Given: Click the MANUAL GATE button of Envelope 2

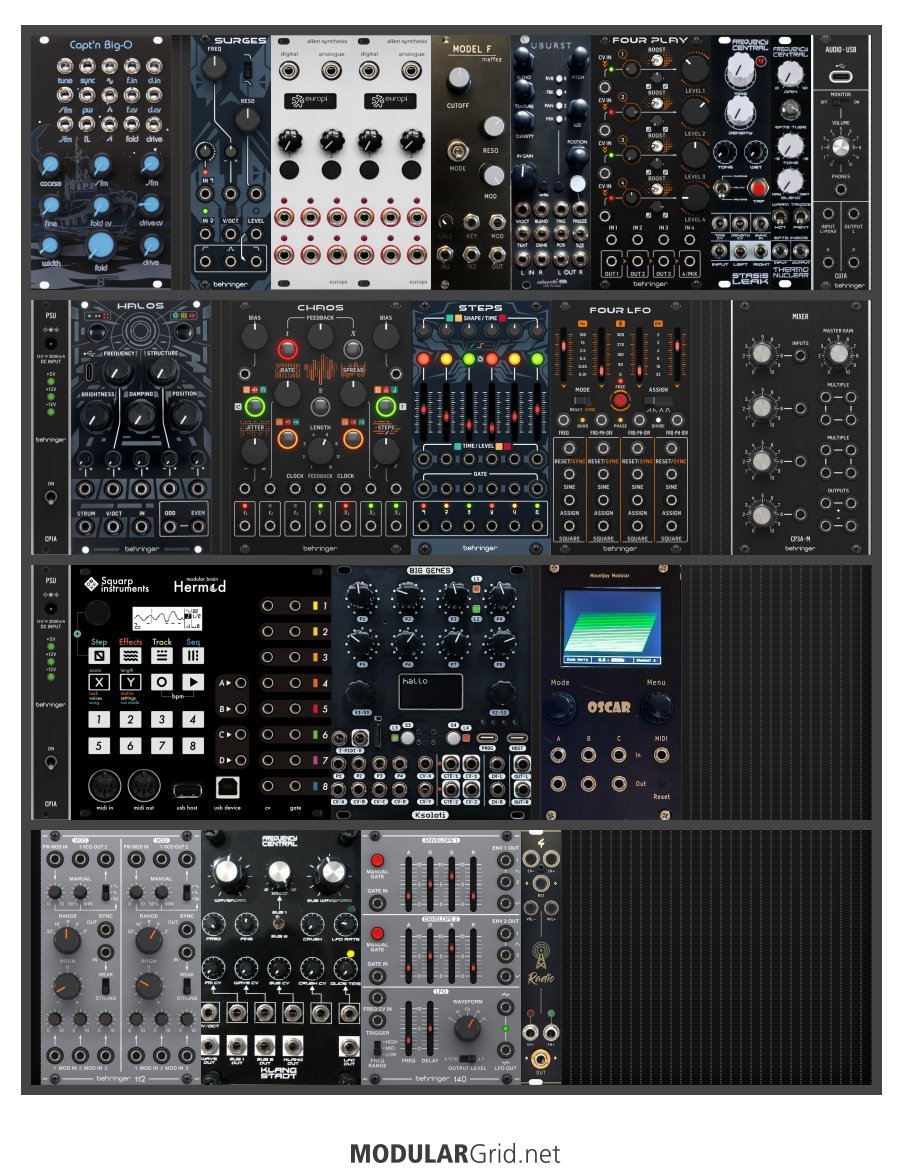Looking at the screenshot, I should 377,934.
